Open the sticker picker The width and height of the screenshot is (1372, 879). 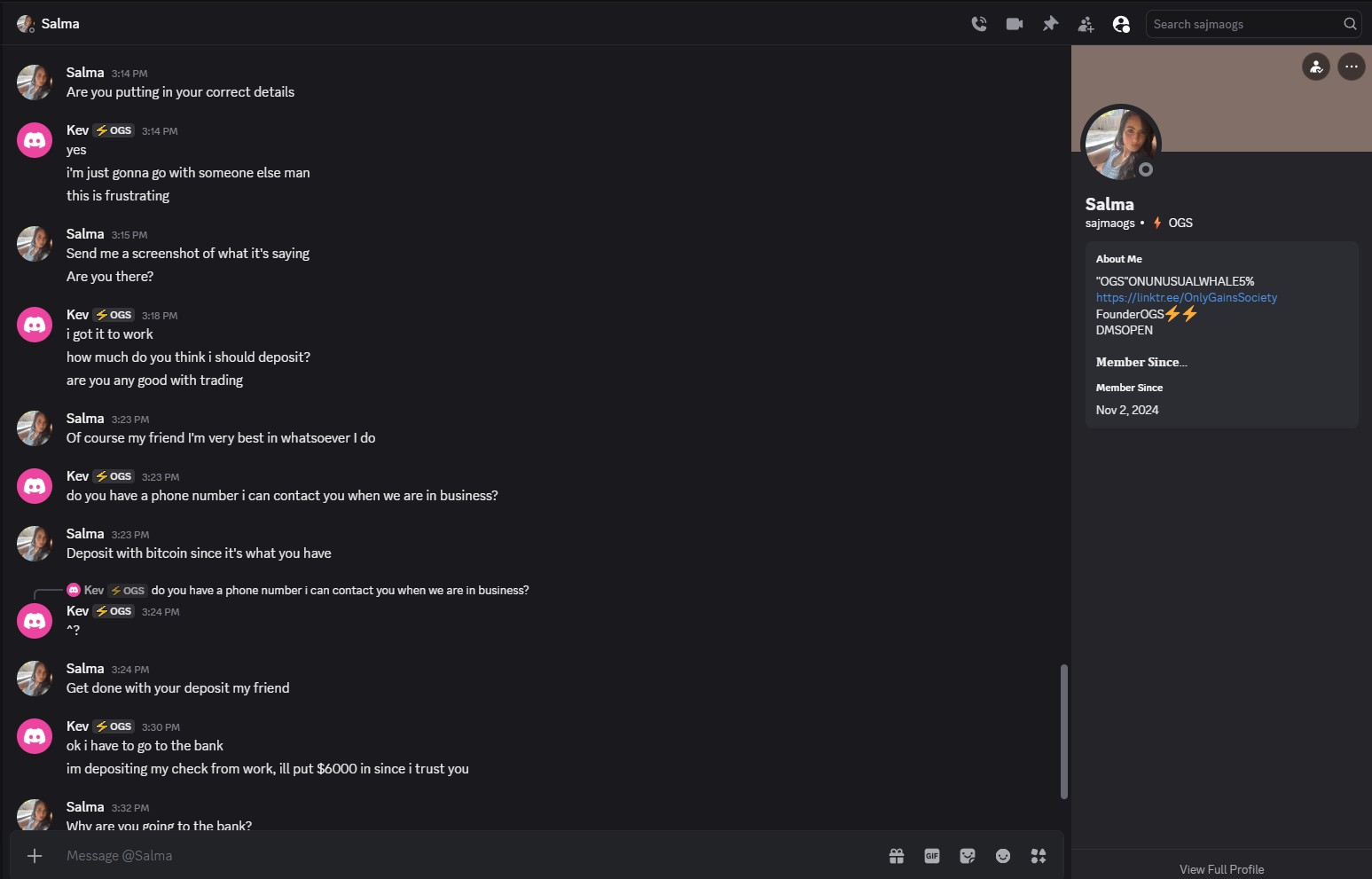click(968, 856)
